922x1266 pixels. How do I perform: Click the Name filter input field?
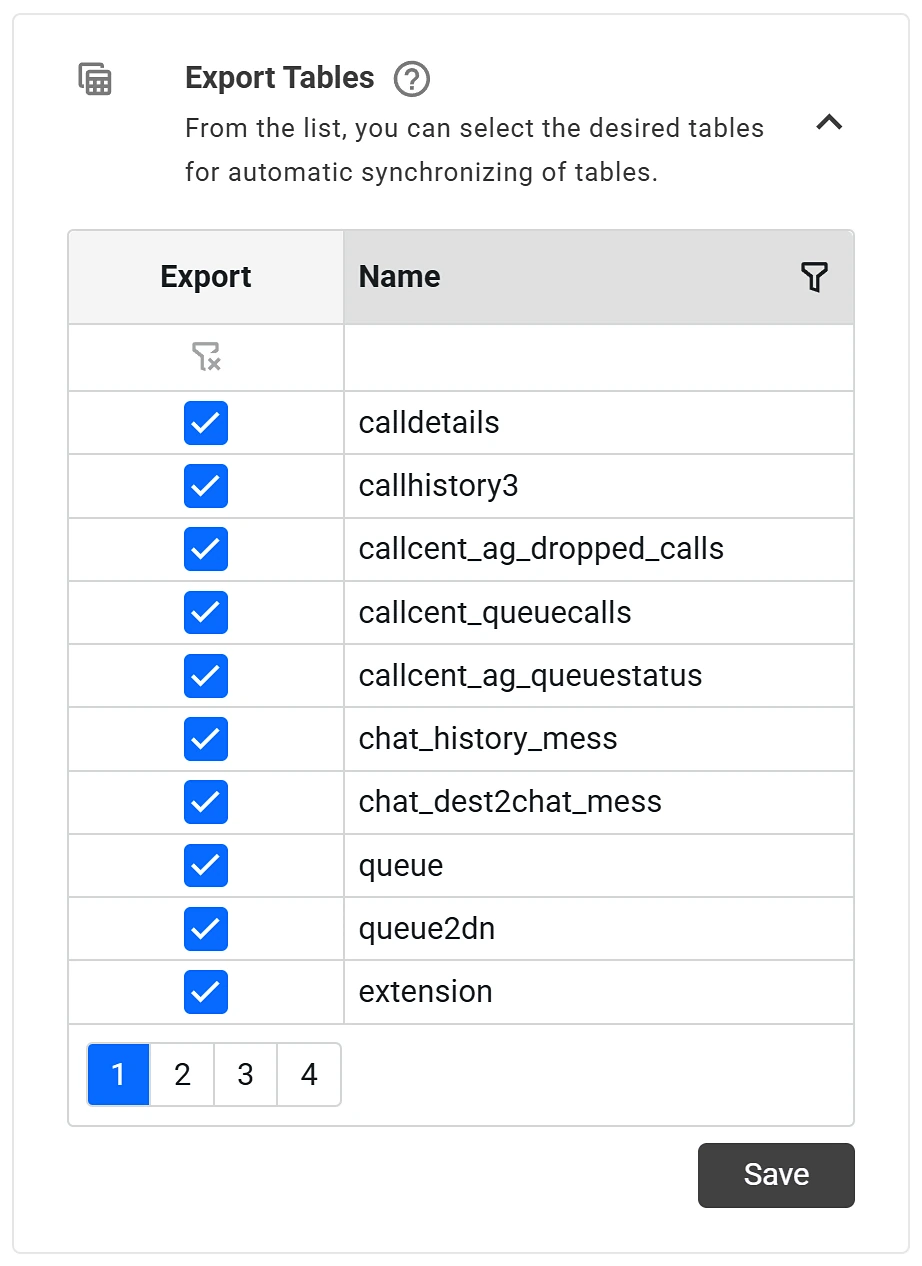coord(599,357)
